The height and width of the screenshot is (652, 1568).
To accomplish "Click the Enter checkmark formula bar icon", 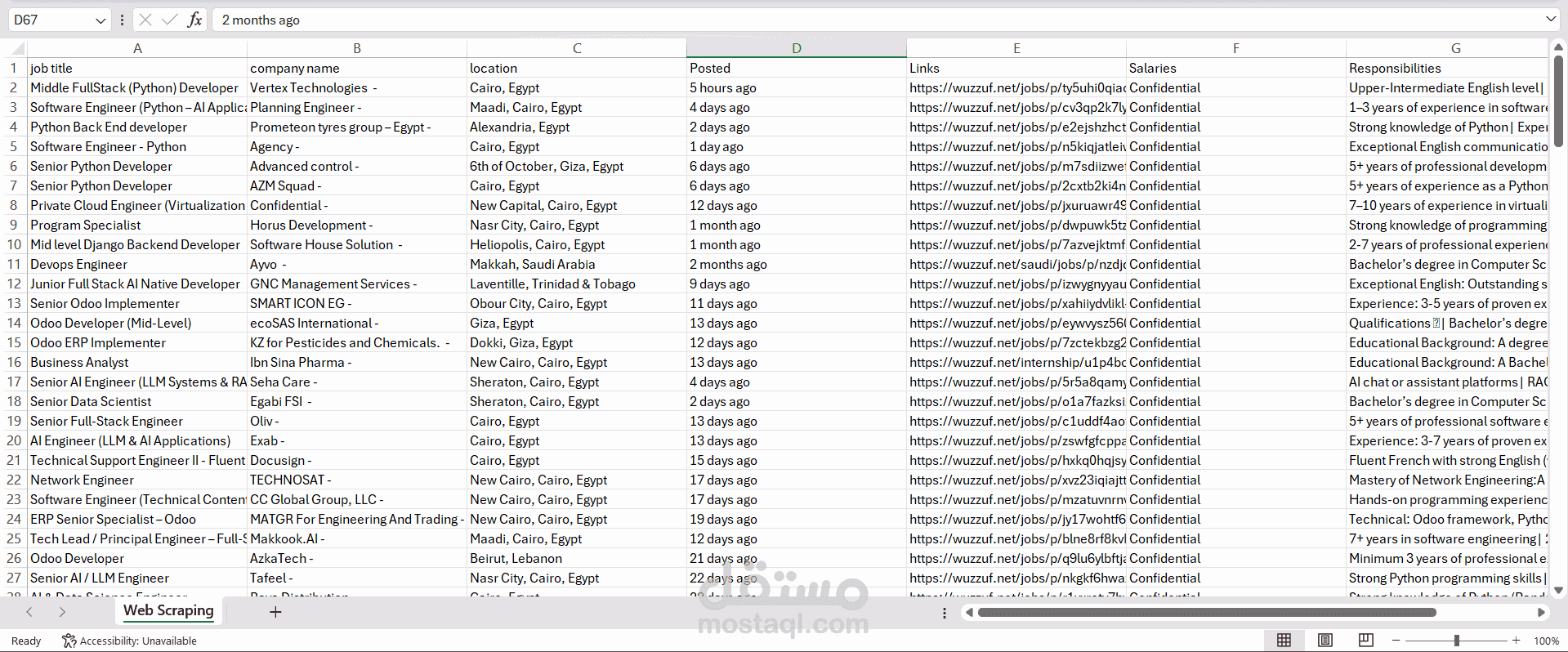I will pos(170,20).
